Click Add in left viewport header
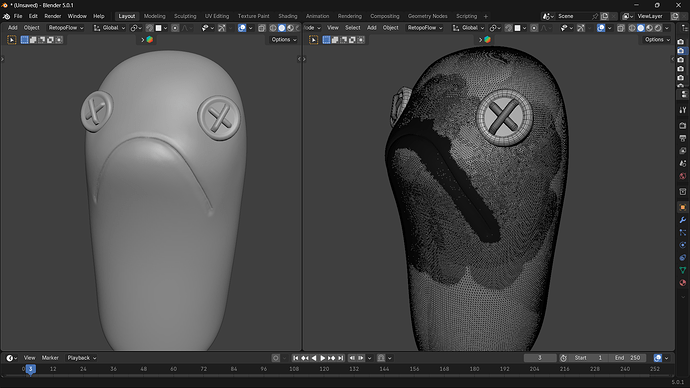This screenshot has height=388, width=690. 13,28
